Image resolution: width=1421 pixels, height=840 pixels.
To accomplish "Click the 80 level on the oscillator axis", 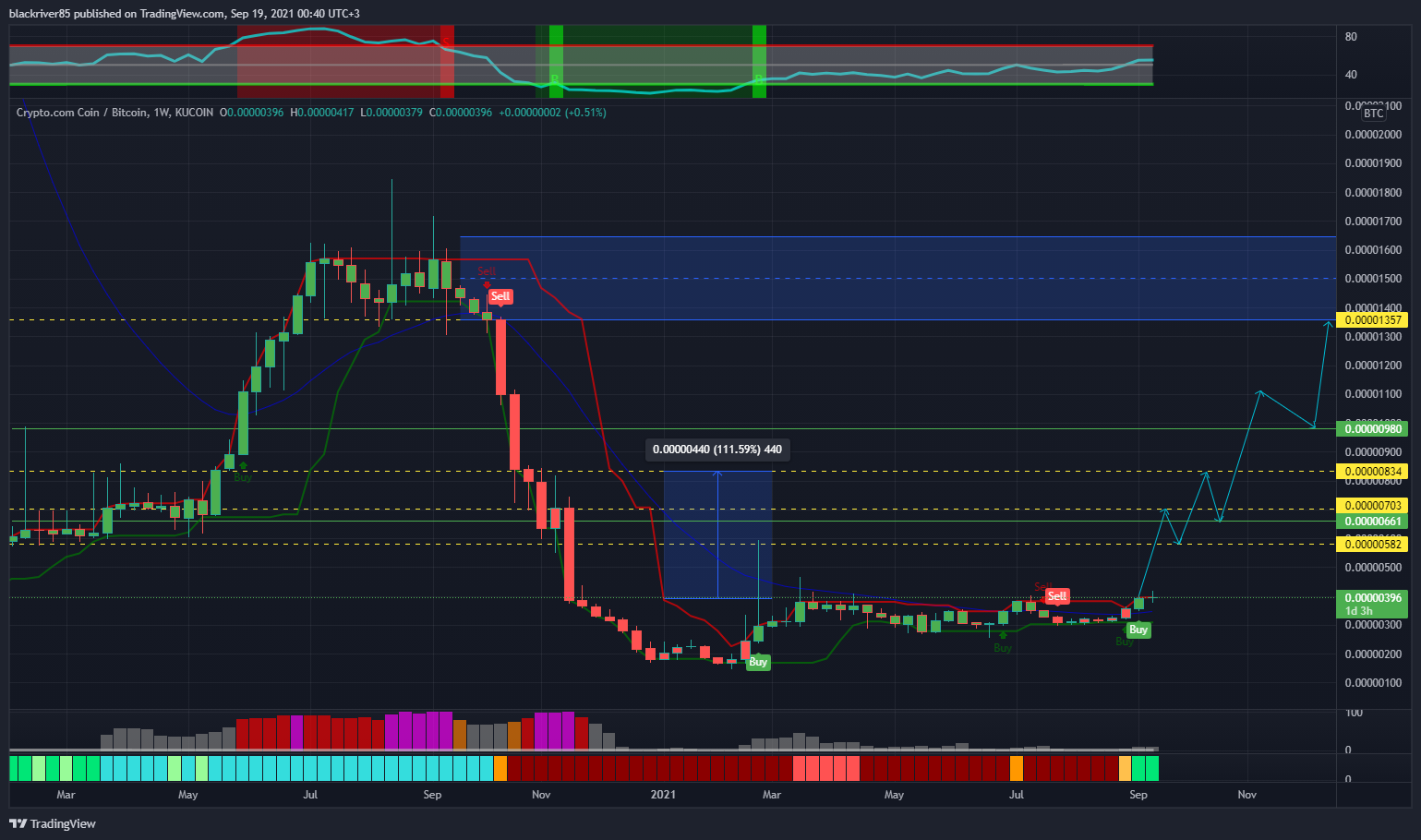I will click(1351, 37).
